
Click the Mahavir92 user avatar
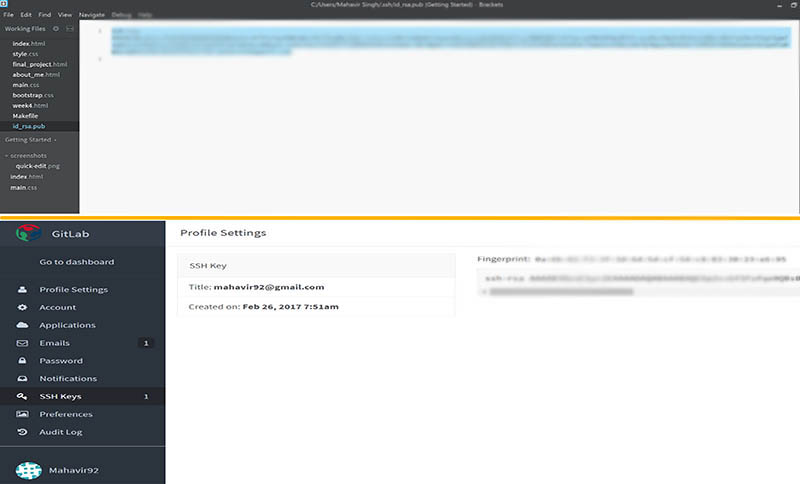(29, 470)
